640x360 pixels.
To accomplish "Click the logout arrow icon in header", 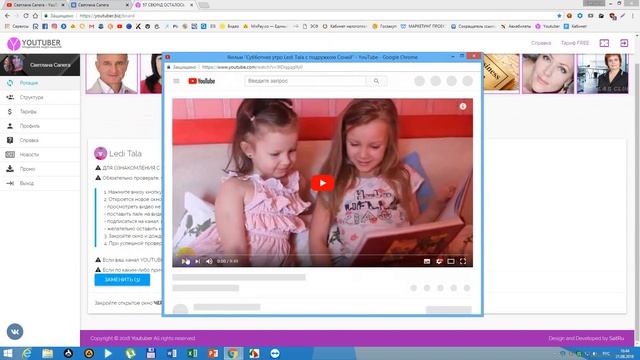I will tap(624, 43).
